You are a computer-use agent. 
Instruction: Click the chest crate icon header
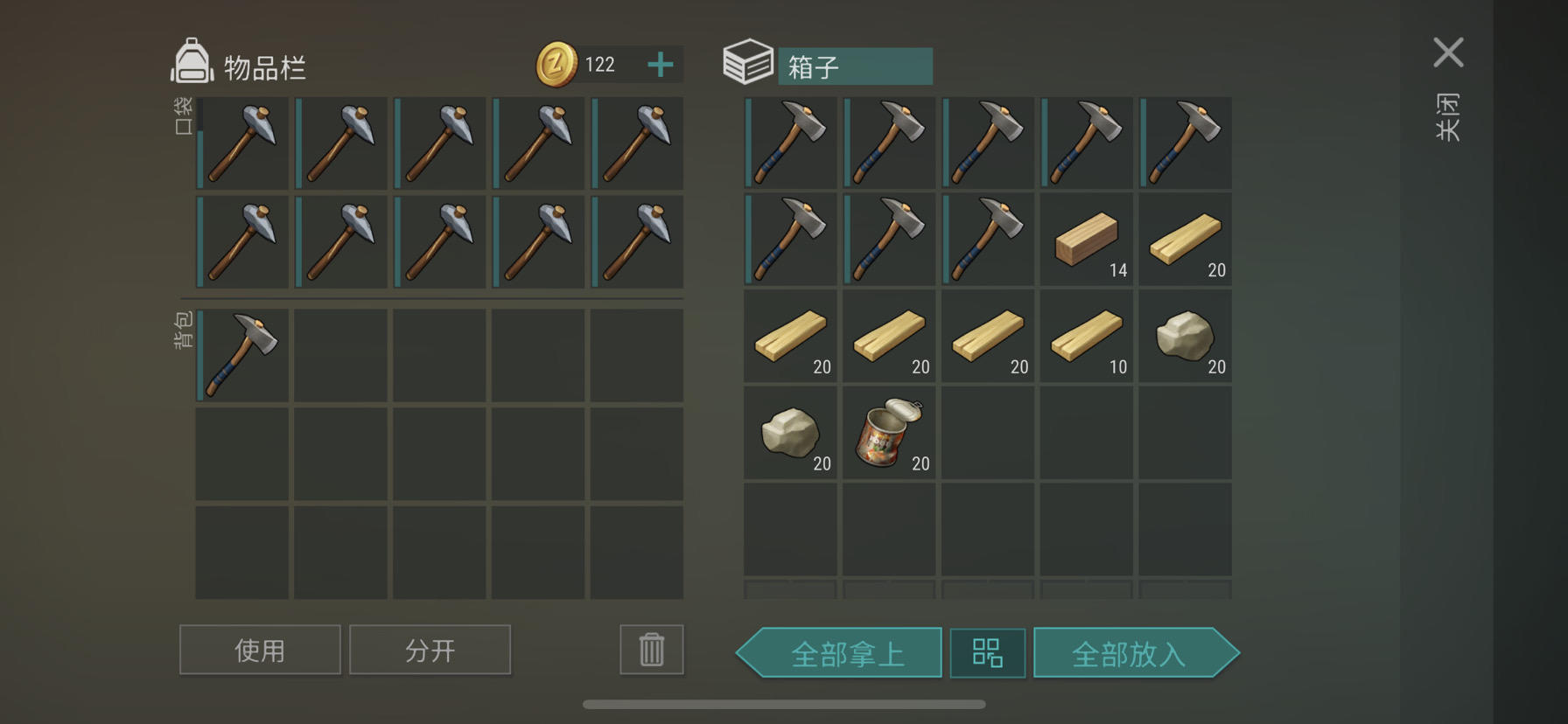[748, 62]
